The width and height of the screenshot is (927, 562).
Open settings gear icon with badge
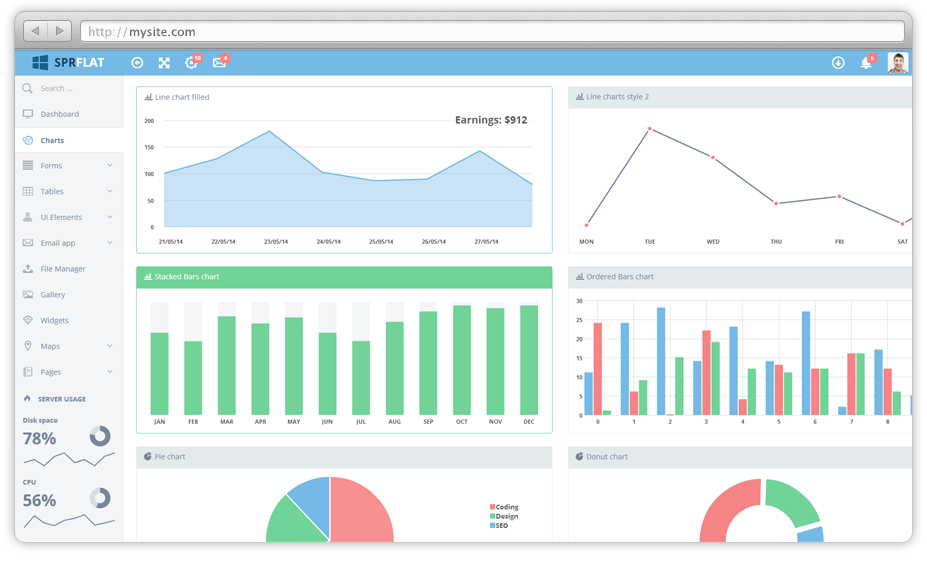tap(191, 63)
